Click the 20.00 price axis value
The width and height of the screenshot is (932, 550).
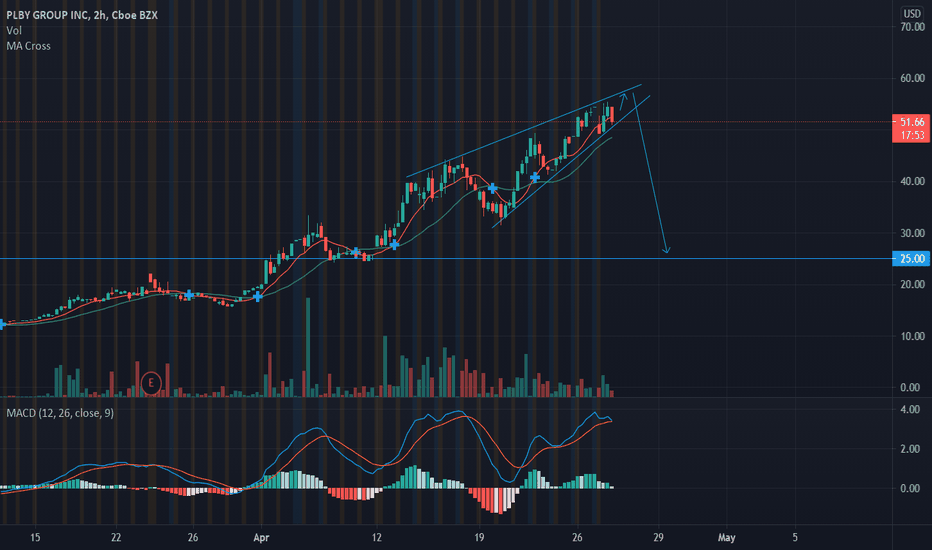click(912, 284)
